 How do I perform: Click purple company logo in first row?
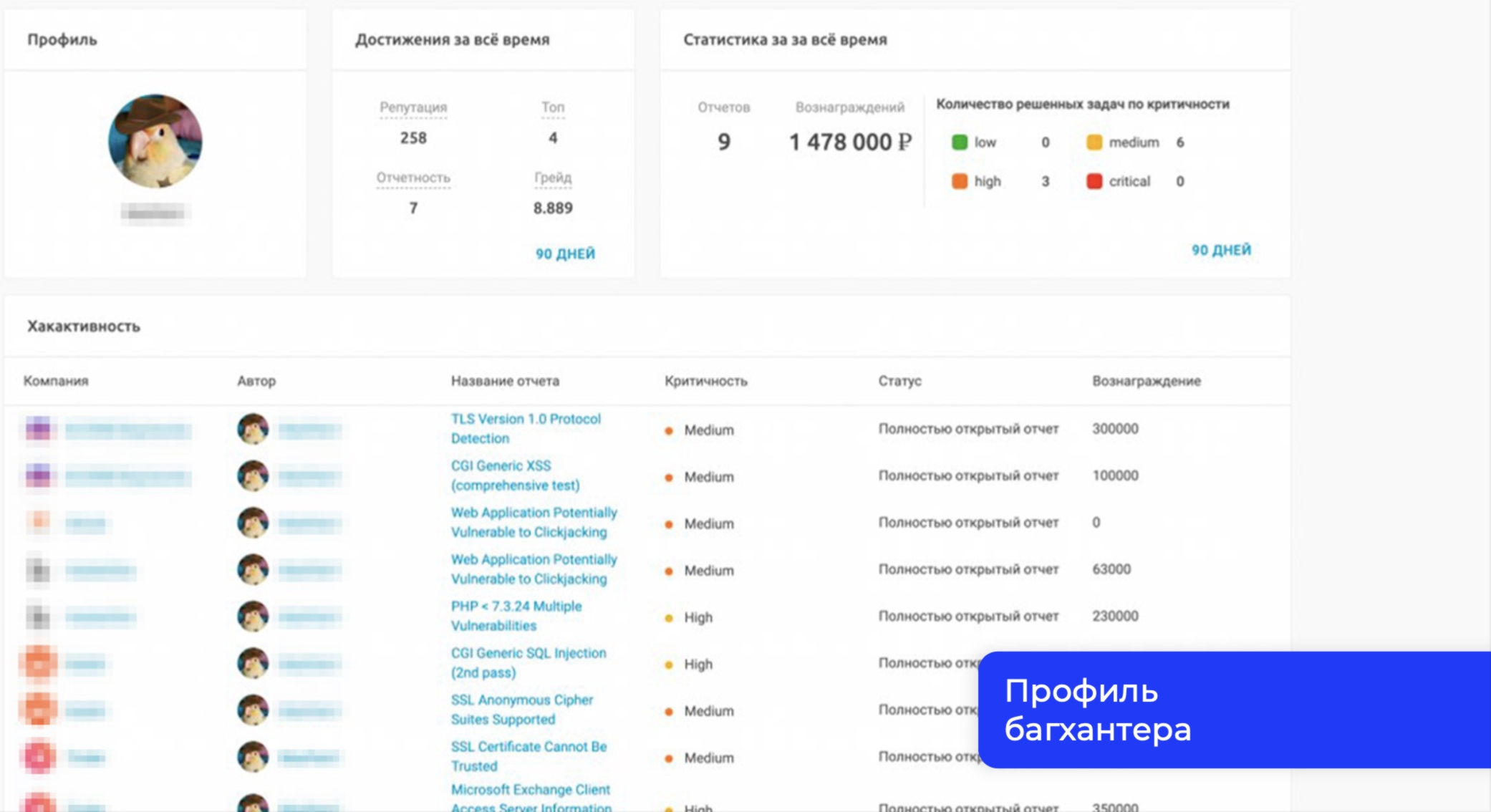tap(39, 430)
